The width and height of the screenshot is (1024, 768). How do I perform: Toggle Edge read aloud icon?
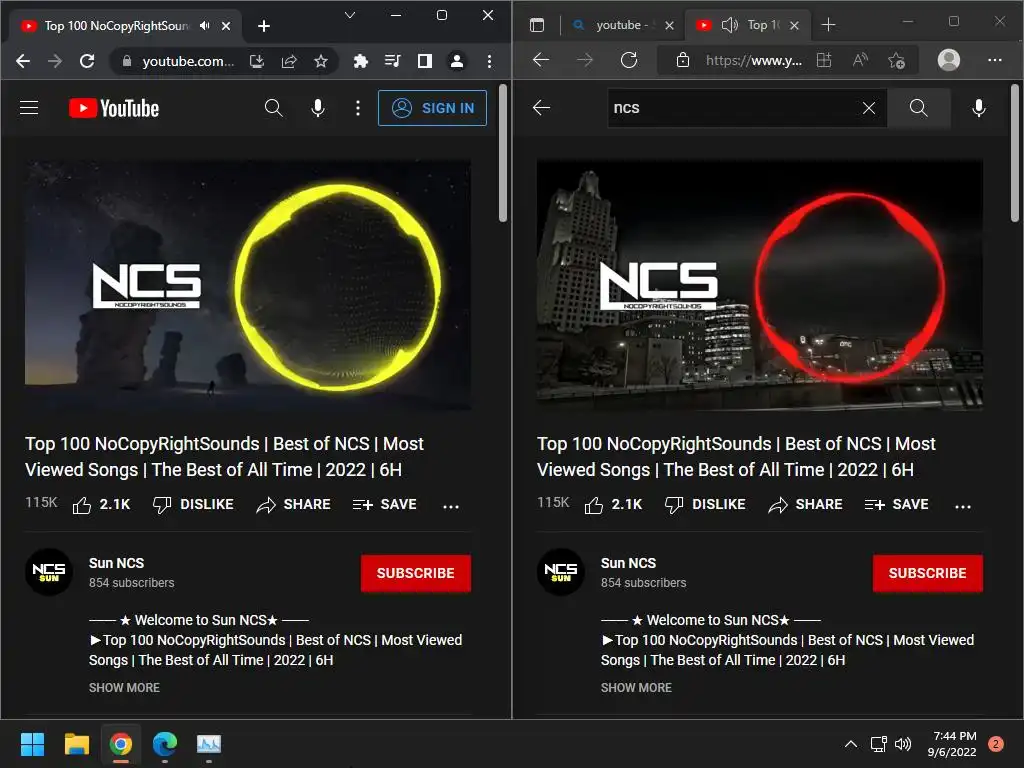861,60
